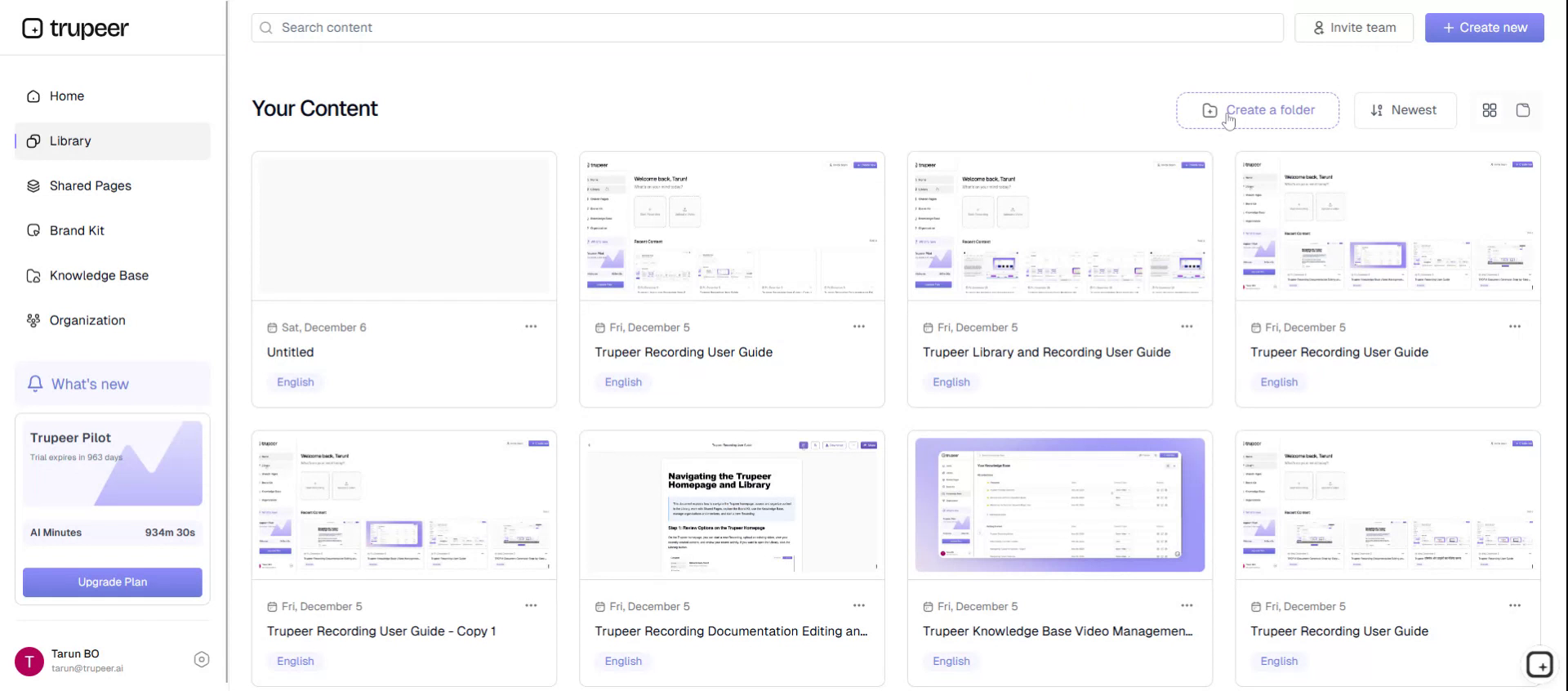Viewport: 1568px width, 691px height.
Task: Click the search magnifier icon
Action: tap(266, 28)
